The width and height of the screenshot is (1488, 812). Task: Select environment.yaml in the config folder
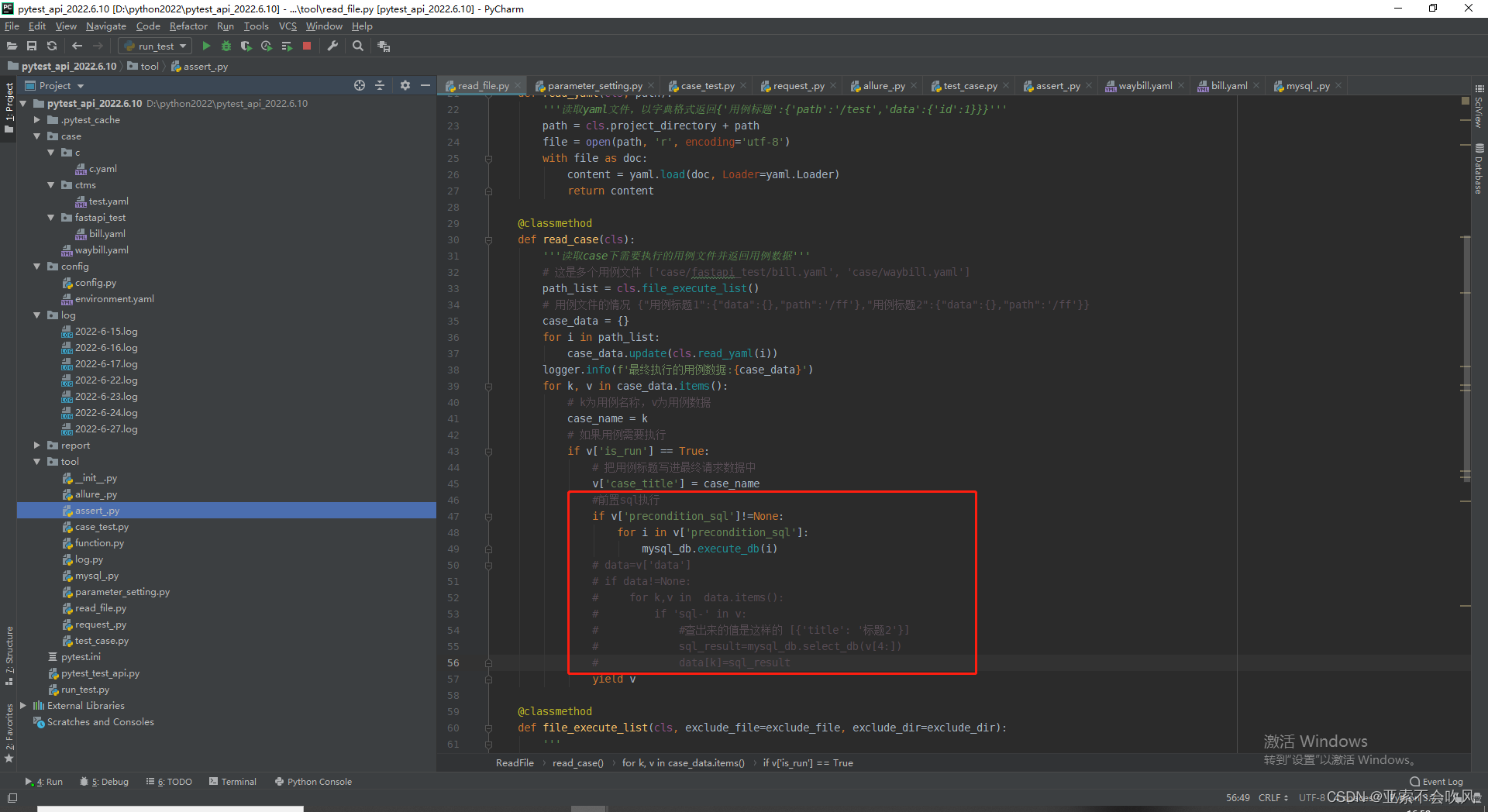tap(115, 299)
